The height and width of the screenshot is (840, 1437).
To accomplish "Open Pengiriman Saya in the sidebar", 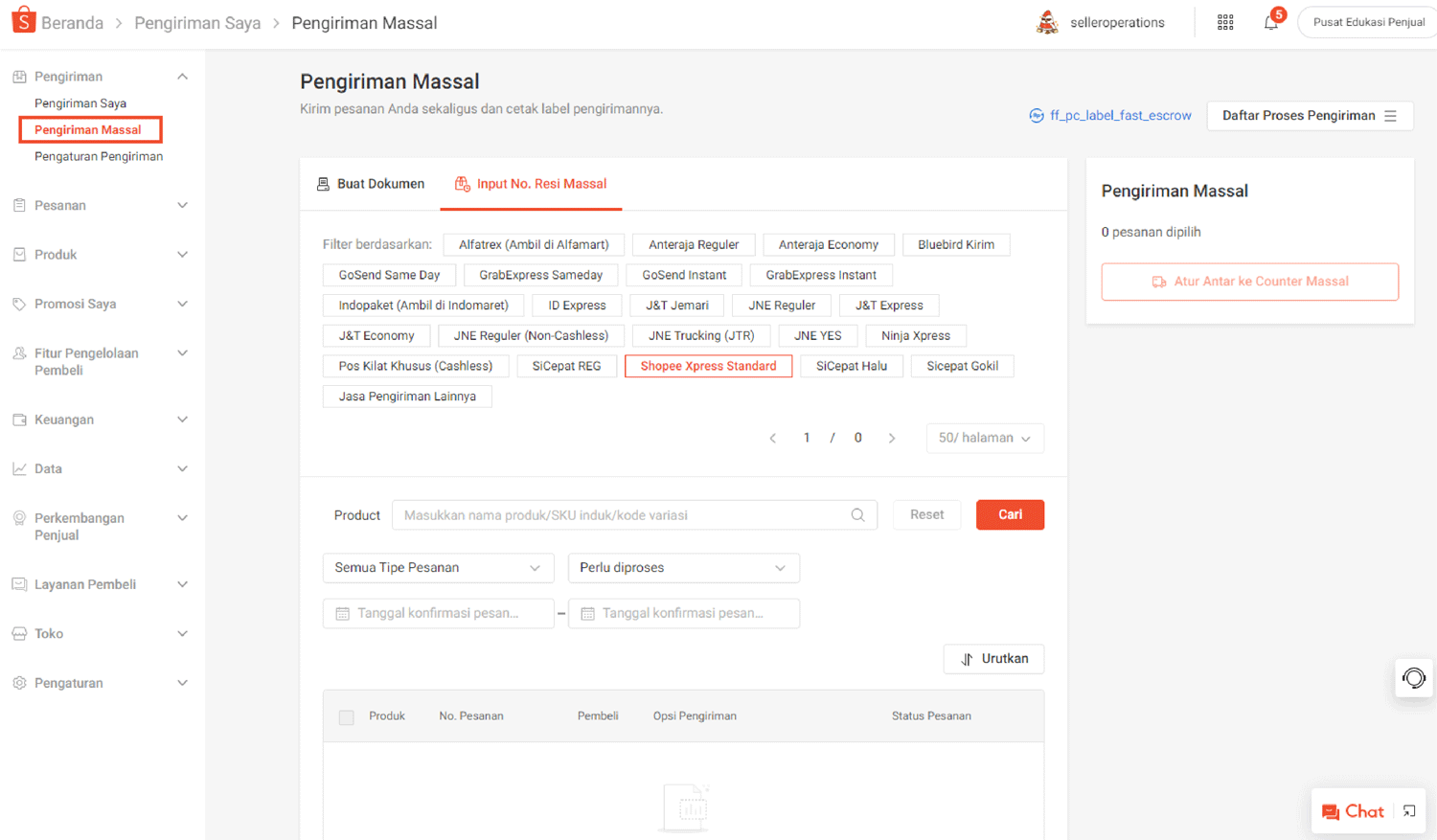I will click(x=80, y=103).
